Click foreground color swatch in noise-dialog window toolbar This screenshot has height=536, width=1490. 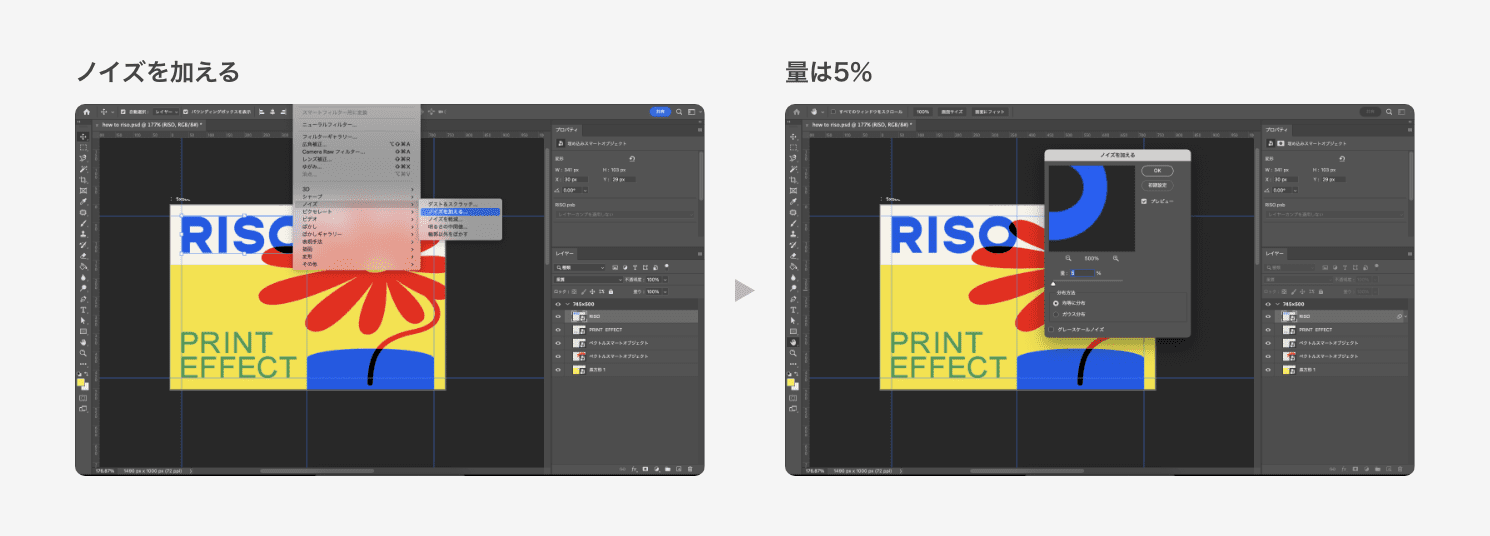(792, 381)
